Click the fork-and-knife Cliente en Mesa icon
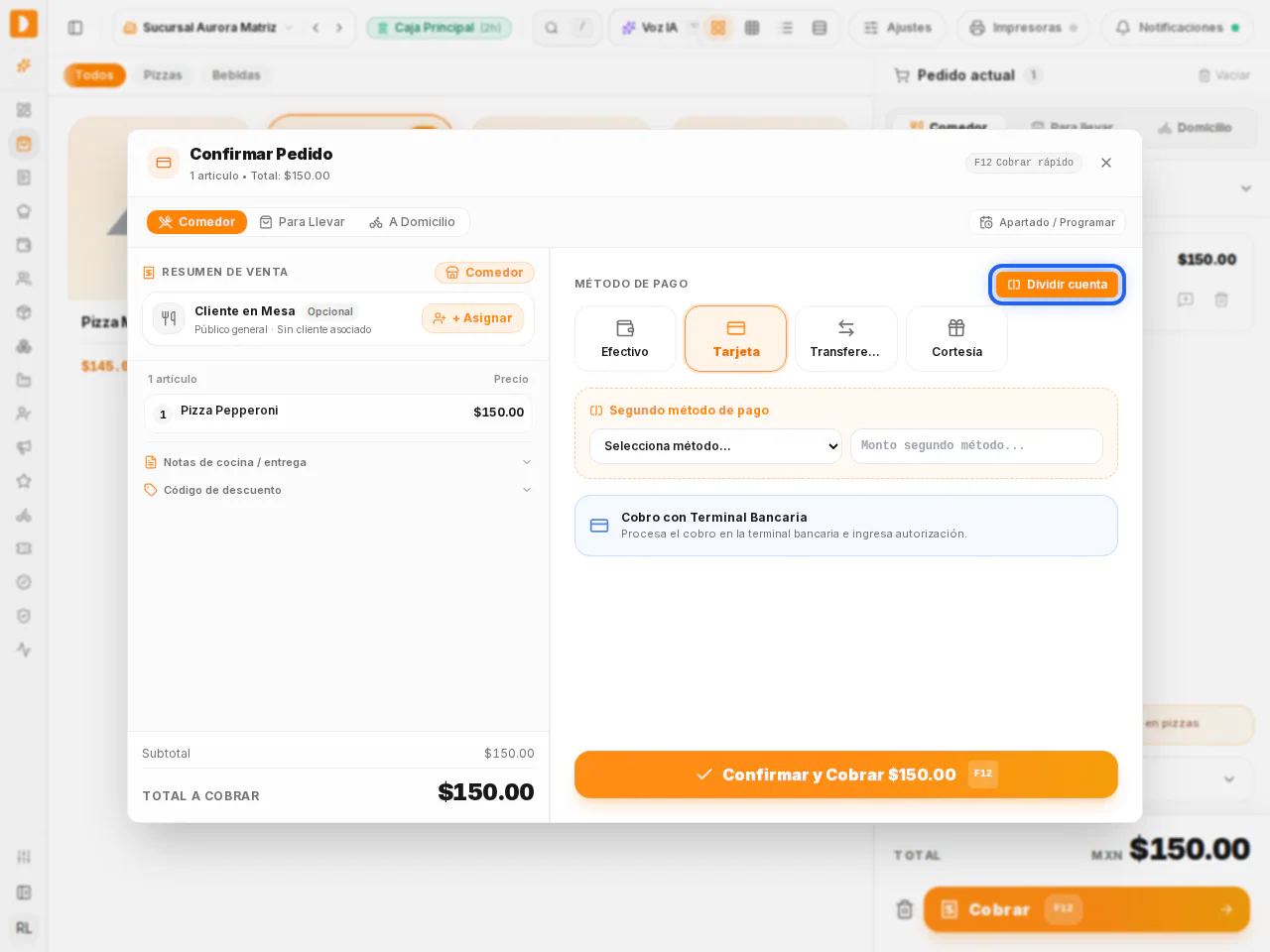This screenshot has width=1270, height=952. [x=169, y=318]
